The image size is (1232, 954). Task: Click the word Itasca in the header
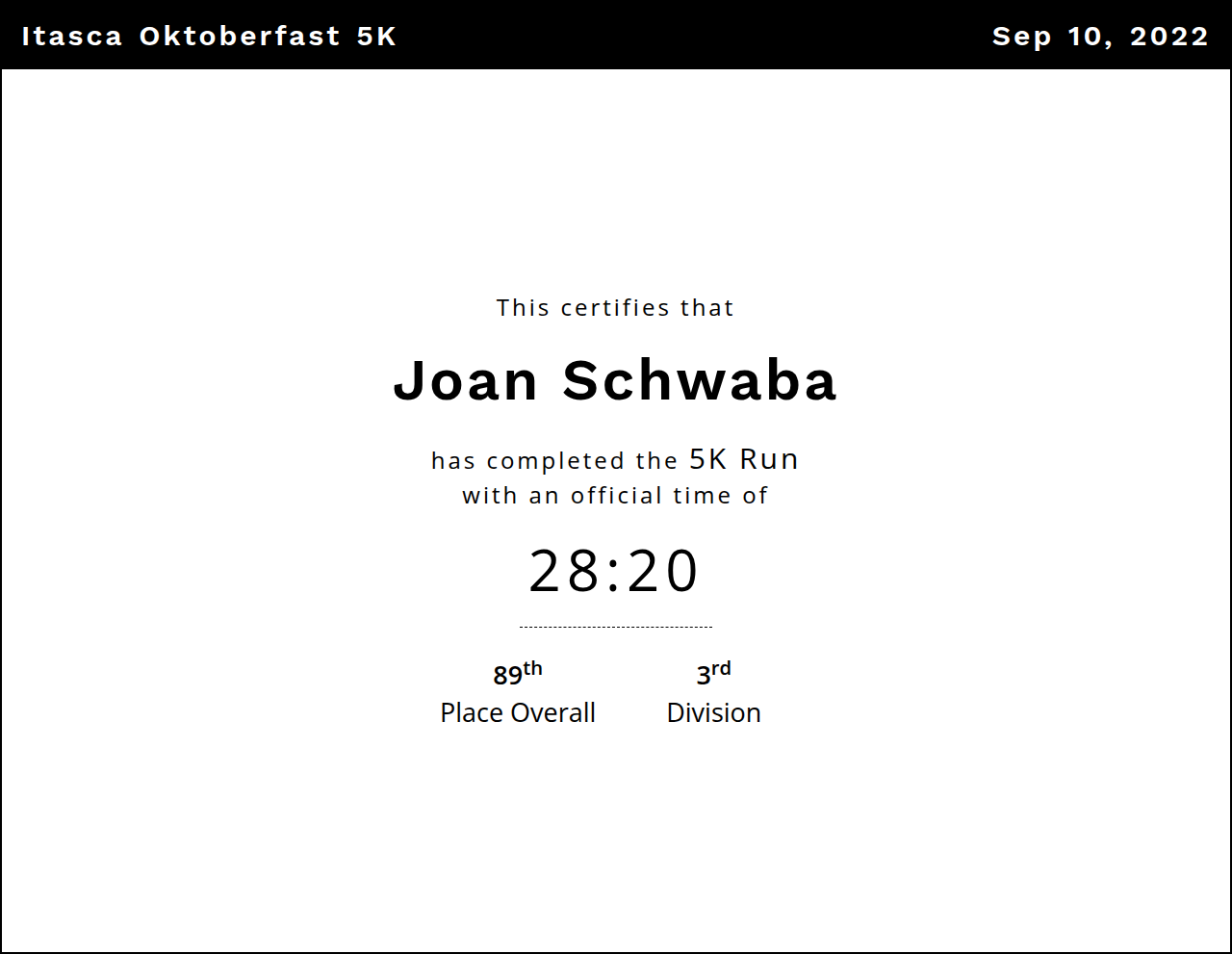(72, 37)
